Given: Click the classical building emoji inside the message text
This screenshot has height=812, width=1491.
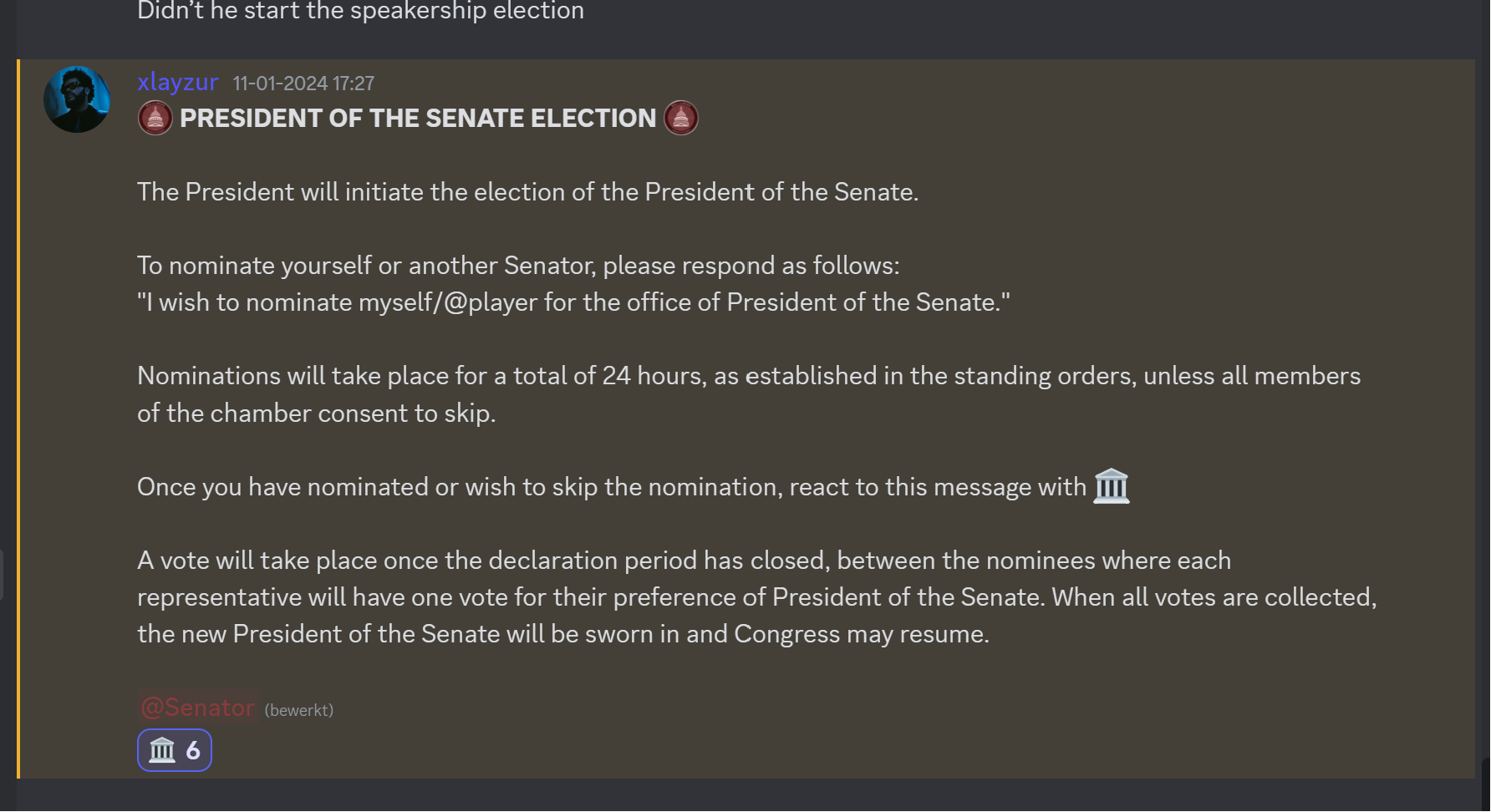Looking at the screenshot, I should pyautogui.click(x=1112, y=486).
